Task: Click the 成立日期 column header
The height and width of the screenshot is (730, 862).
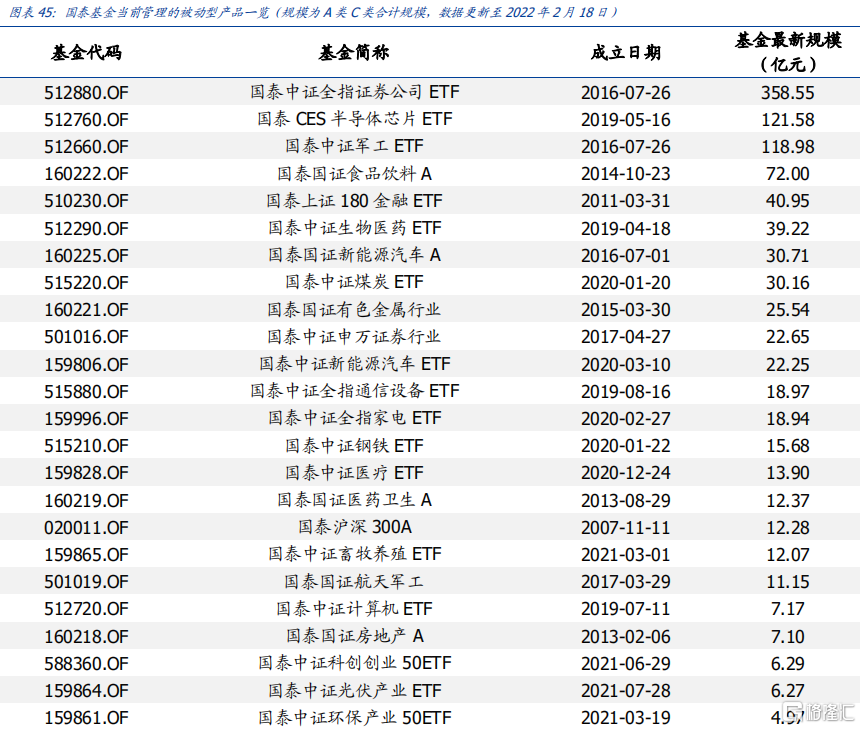Action: pyautogui.click(x=626, y=53)
